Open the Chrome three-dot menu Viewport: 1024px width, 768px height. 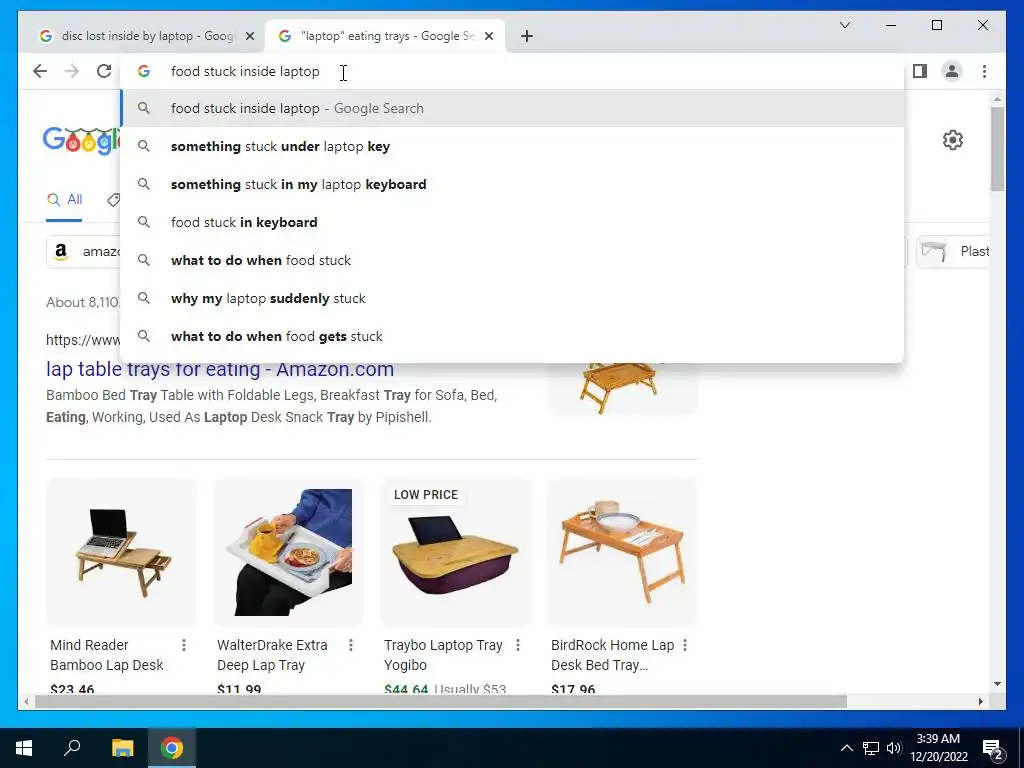click(984, 71)
